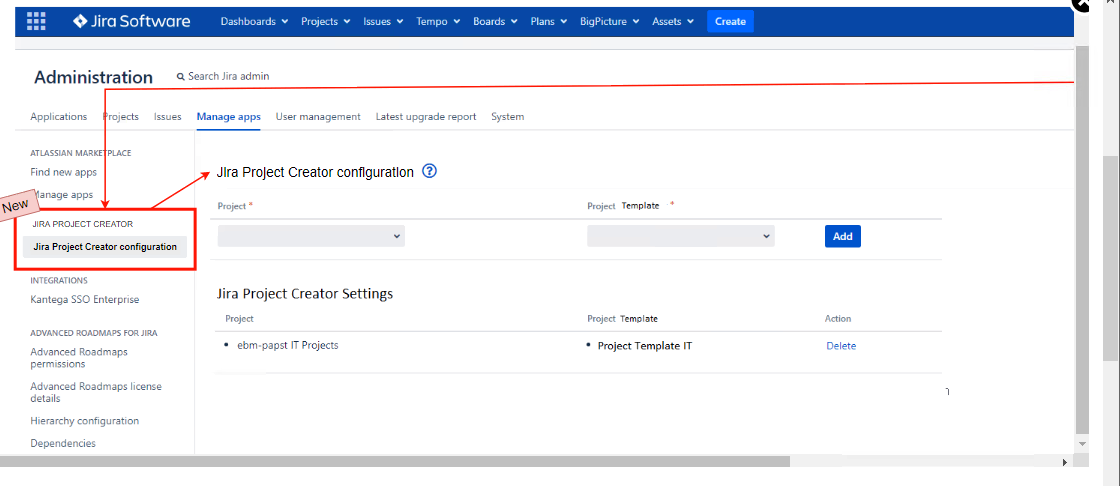Click the blue Create button

pyautogui.click(x=730, y=21)
